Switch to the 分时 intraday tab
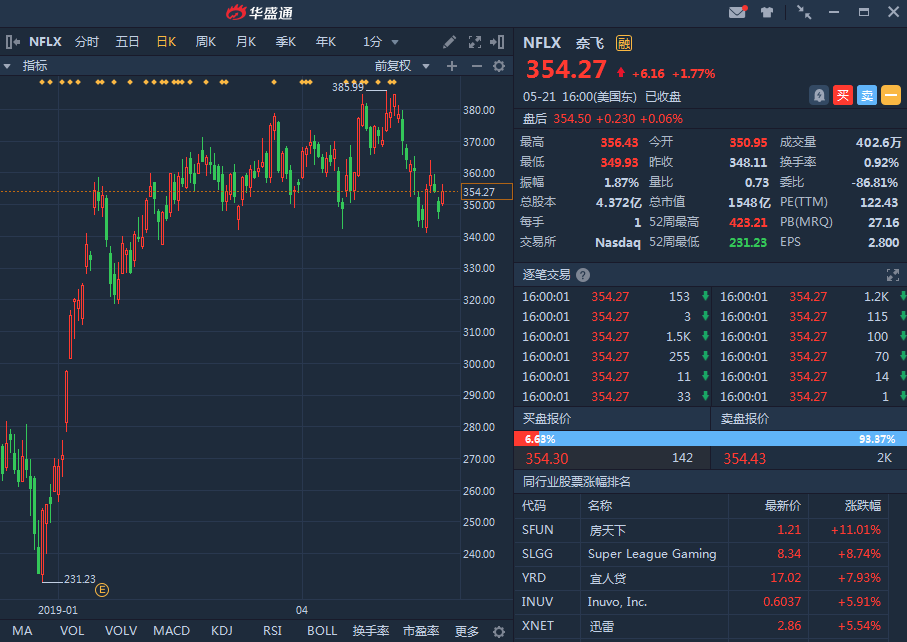 [x=87, y=42]
